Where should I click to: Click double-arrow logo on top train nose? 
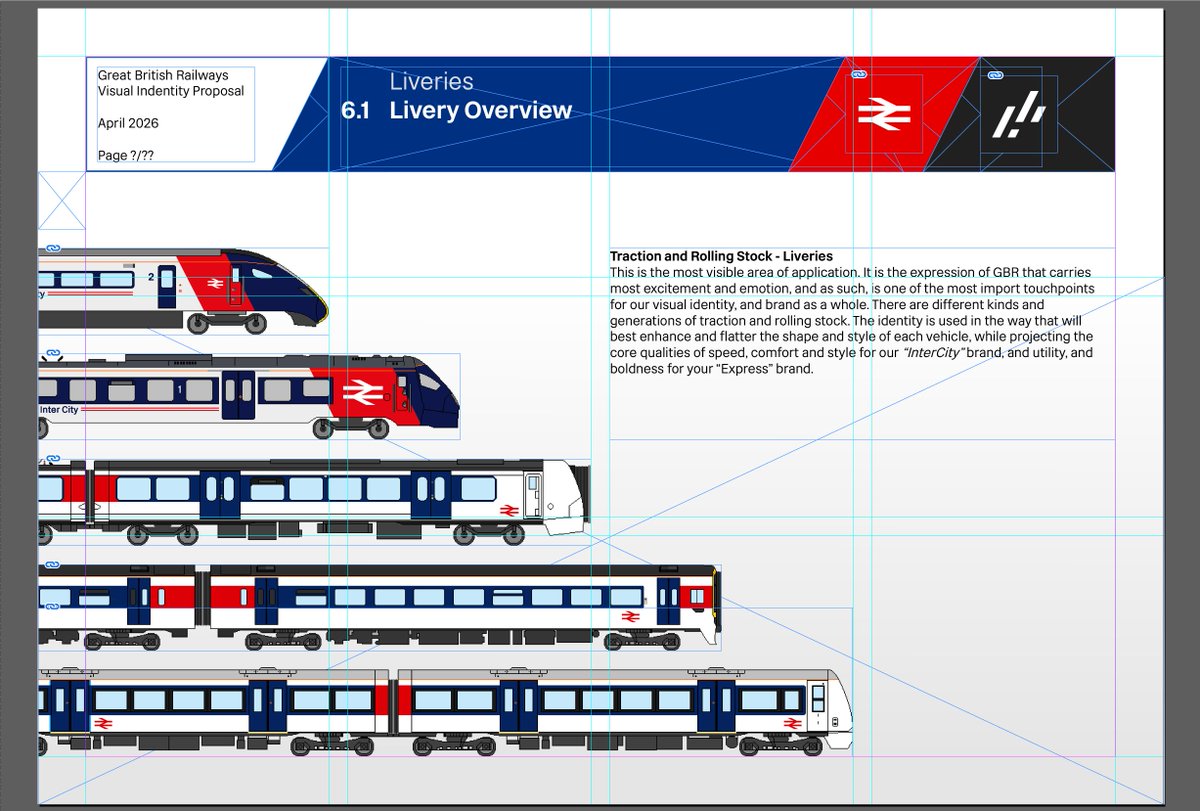[x=214, y=284]
